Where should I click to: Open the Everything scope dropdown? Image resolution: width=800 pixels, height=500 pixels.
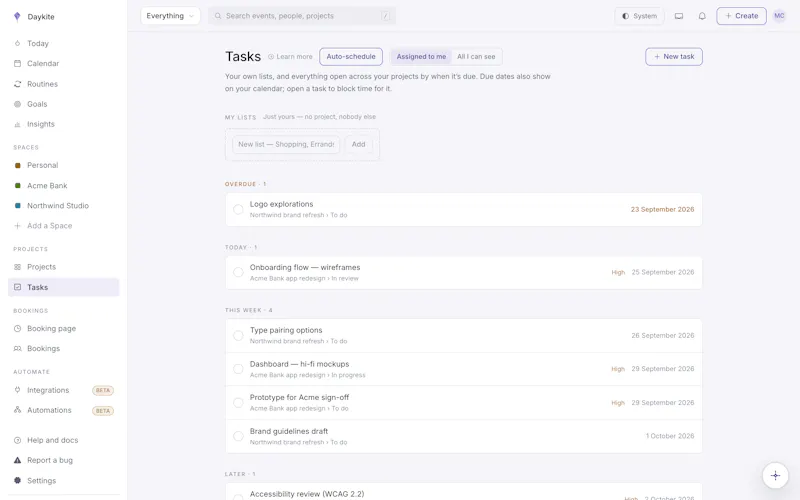click(170, 16)
